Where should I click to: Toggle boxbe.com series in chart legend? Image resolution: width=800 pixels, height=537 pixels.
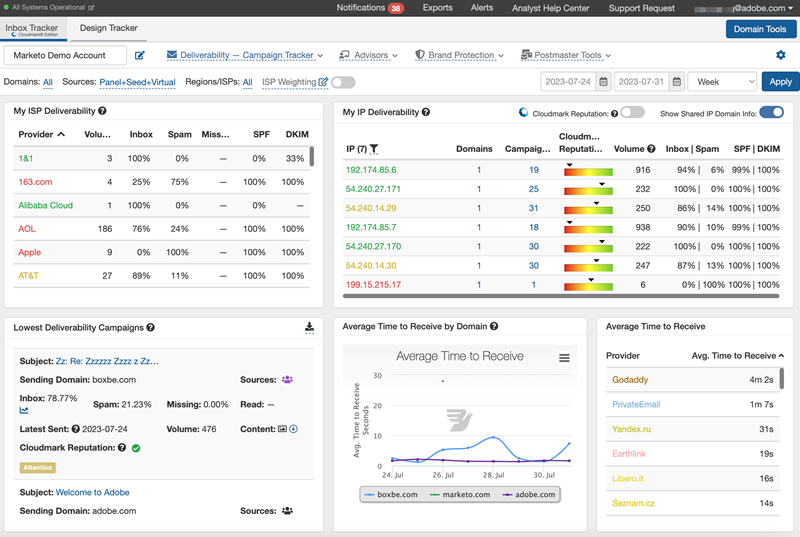[391, 494]
